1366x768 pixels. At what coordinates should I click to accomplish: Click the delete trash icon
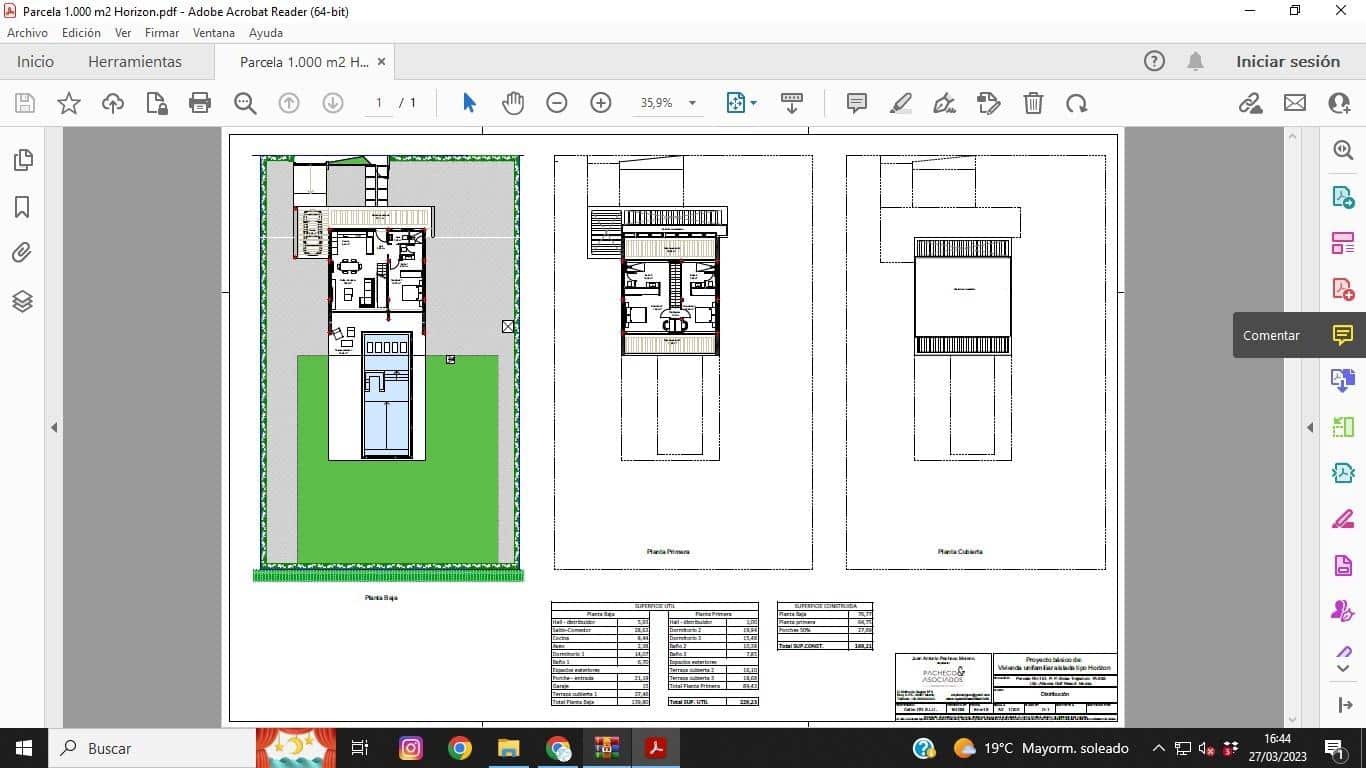[x=1033, y=103]
